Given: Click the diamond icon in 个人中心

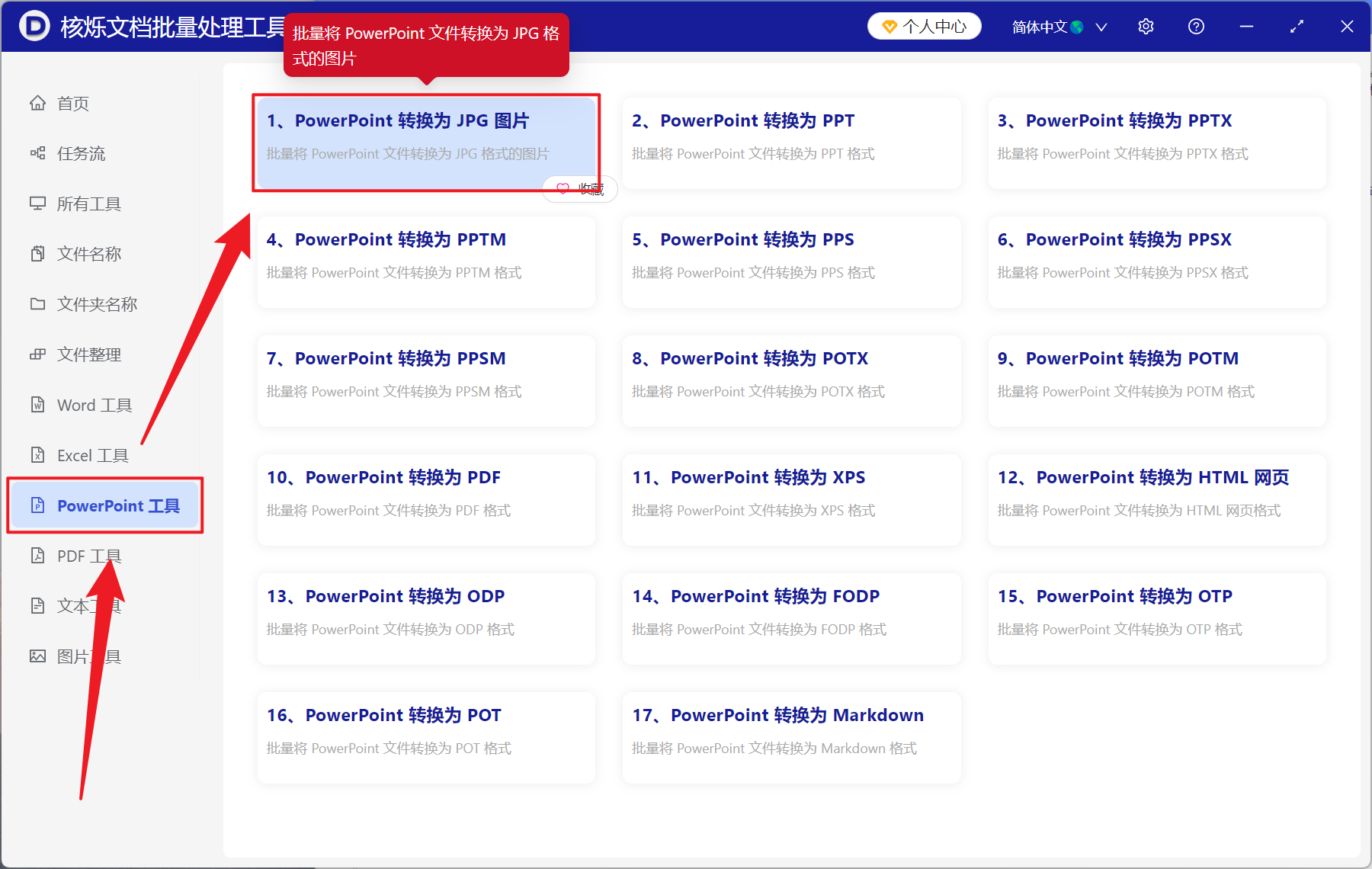Looking at the screenshot, I should pyautogui.click(x=890, y=27).
